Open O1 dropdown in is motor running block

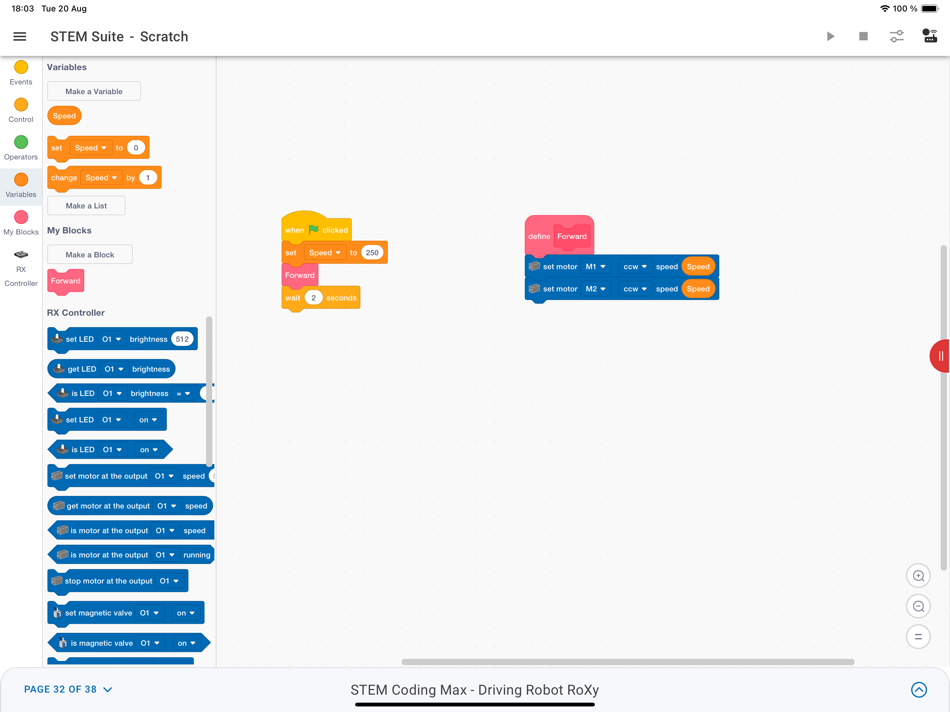click(164, 555)
